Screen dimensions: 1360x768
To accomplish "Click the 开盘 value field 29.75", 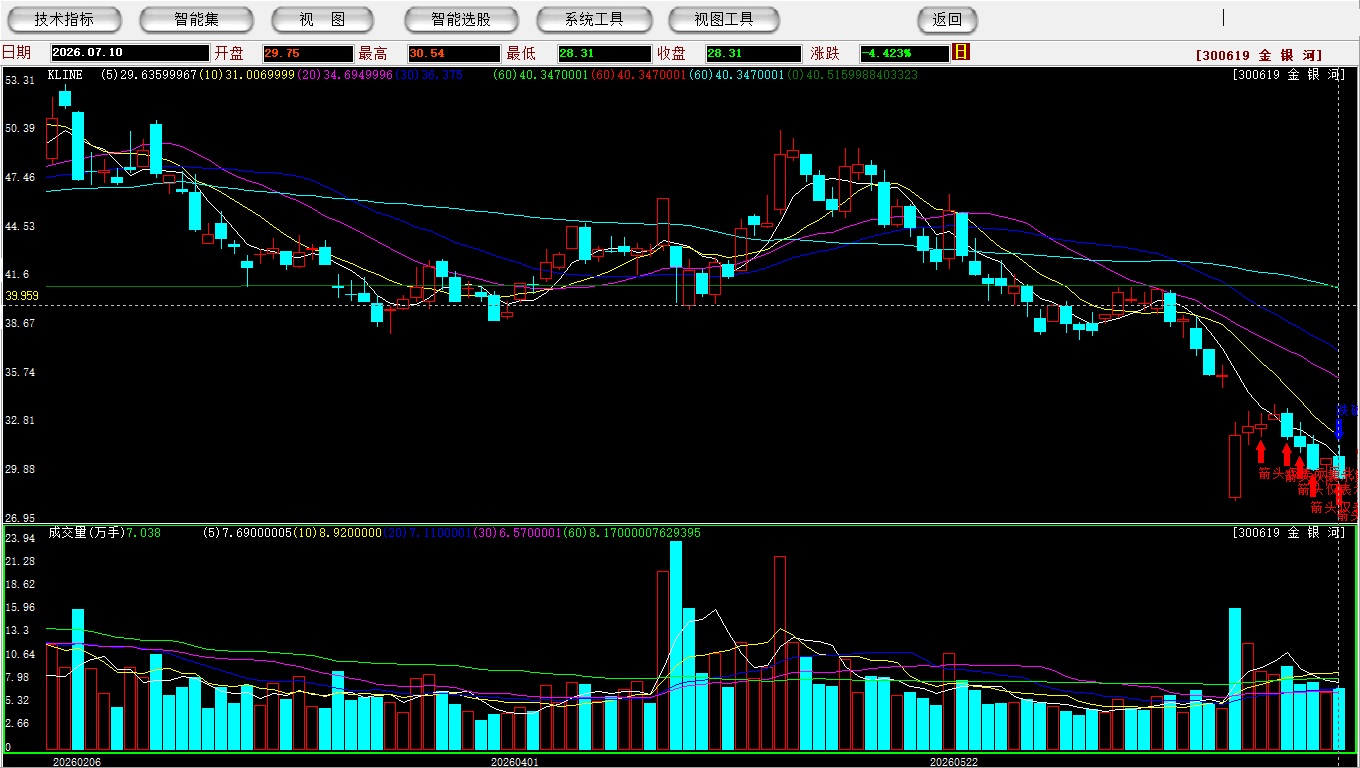I will click(307, 53).
